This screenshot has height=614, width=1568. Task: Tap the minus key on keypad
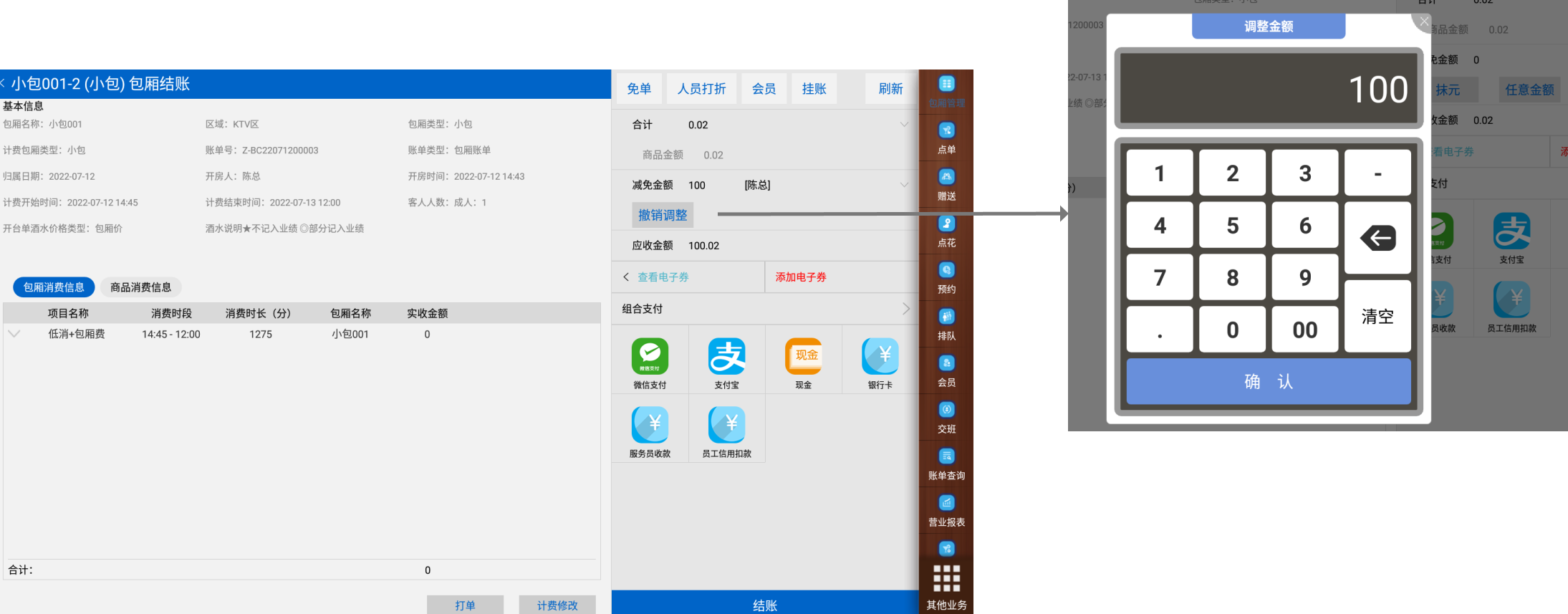click(x=1377, y=173)
